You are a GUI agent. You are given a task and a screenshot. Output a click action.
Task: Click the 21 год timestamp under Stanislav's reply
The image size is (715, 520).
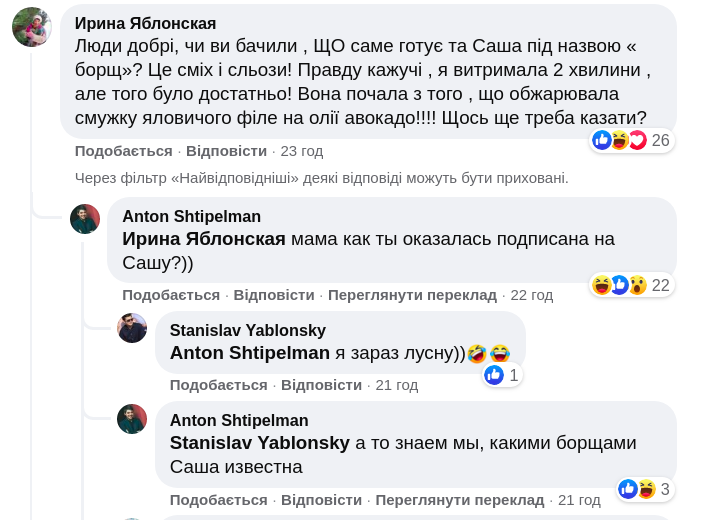tap(397, 385)
